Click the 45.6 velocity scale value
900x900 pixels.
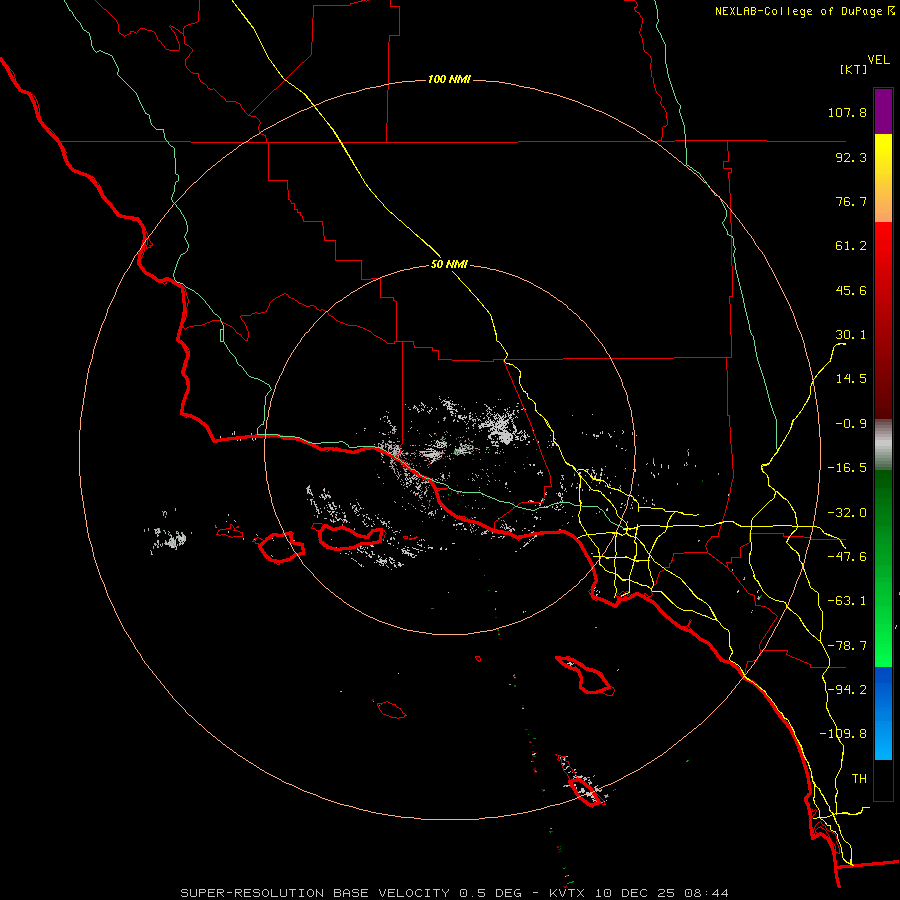click(851, 290)
